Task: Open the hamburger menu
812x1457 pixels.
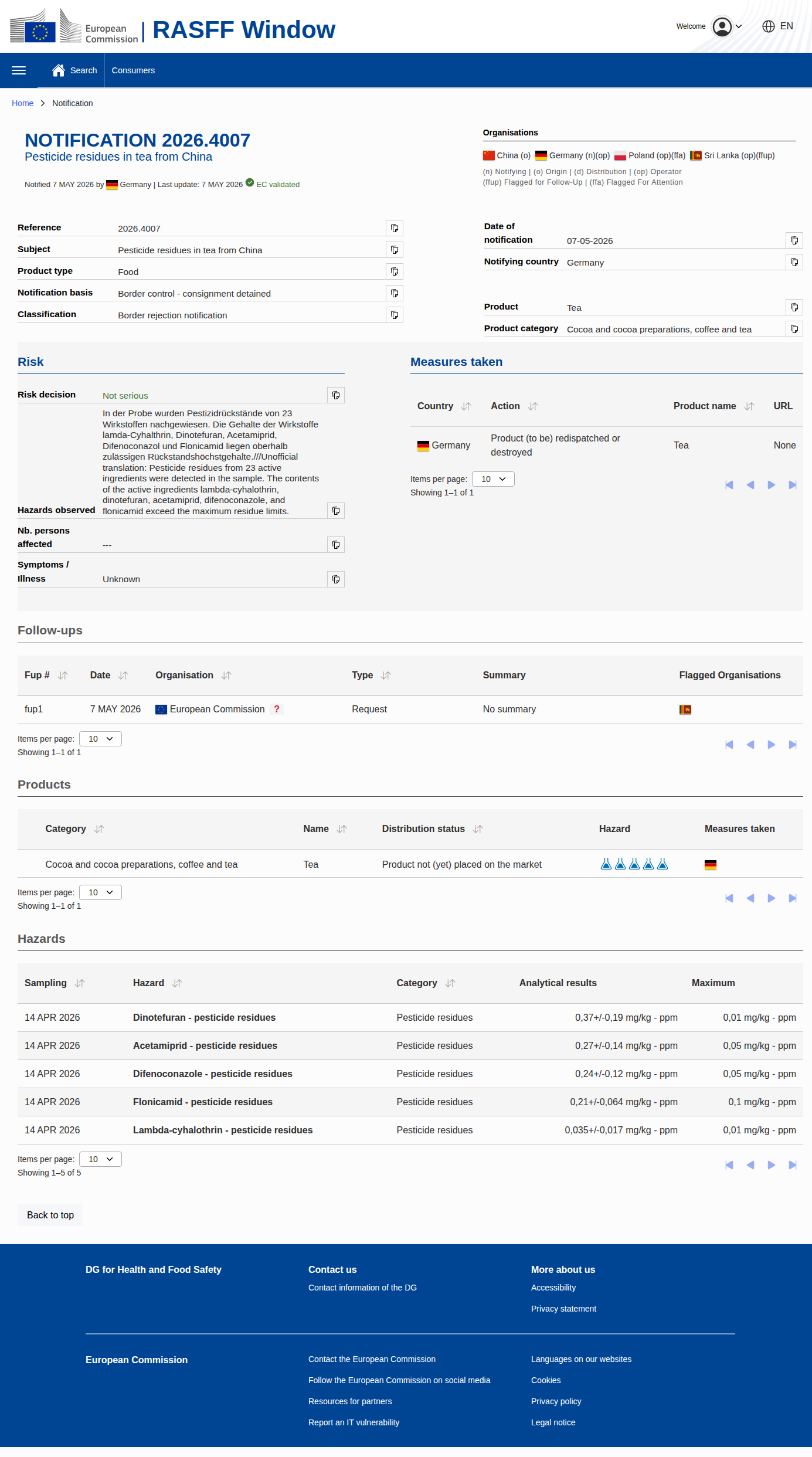Action: (x=19, y=70)
